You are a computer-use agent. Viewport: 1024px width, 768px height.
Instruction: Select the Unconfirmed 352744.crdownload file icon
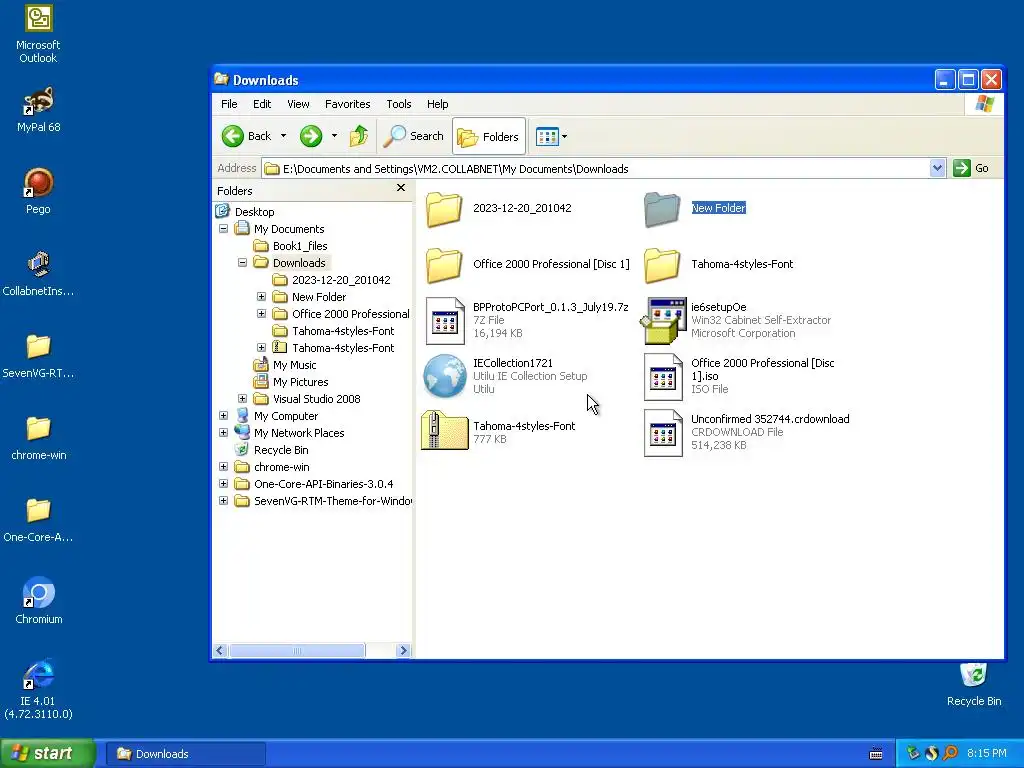663,433
